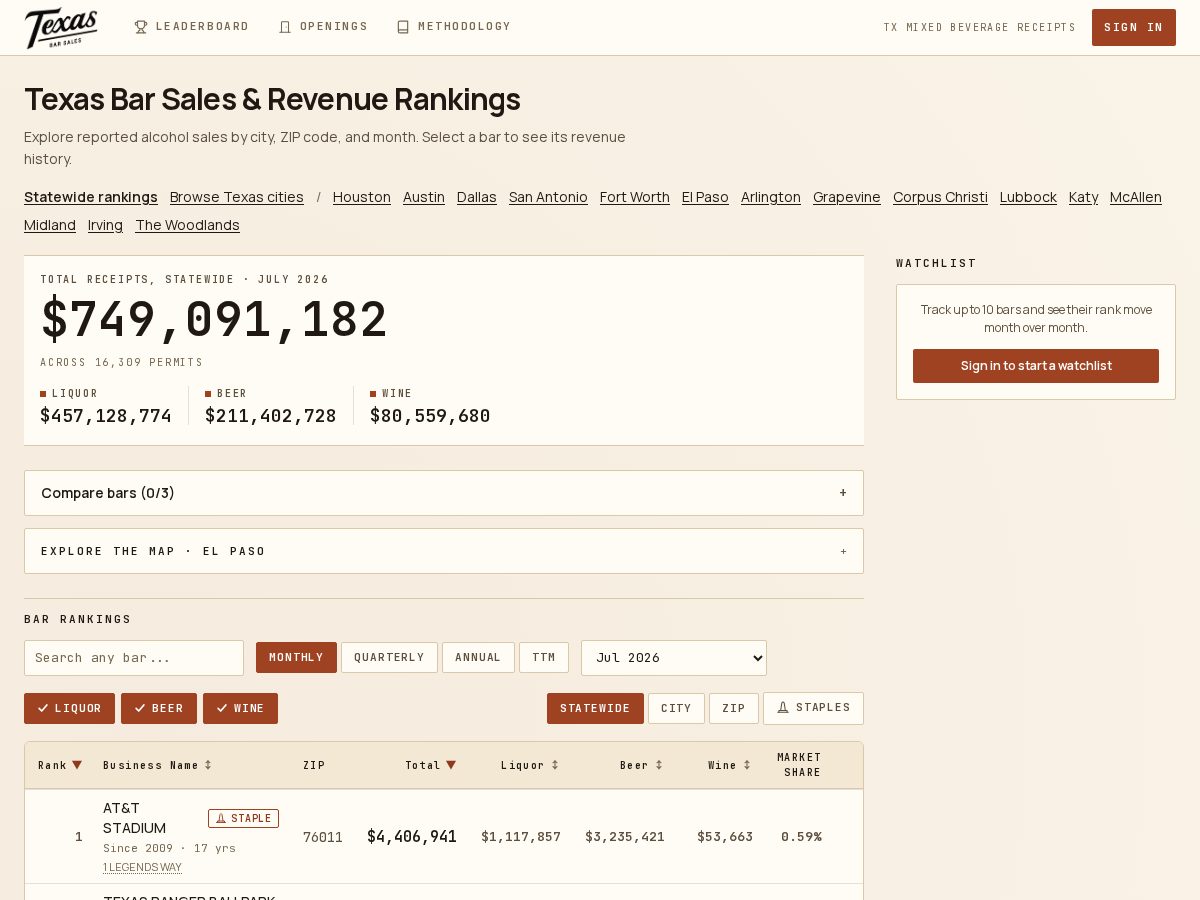Go to Katy city rankings
Screen dimensions: 1200x900
1083,197
